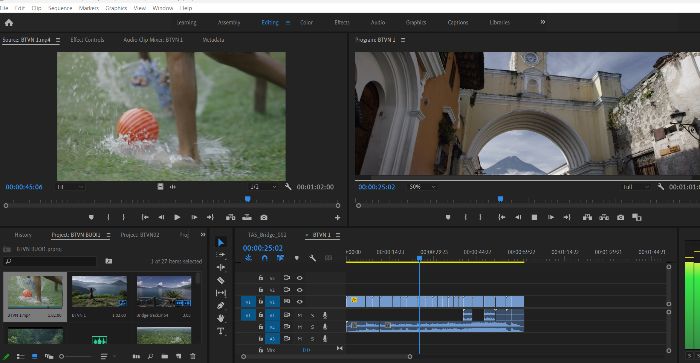Screen dimensions: 700x363
Task: Open Comparison View in Program monitor
Action: coord(637,217)
